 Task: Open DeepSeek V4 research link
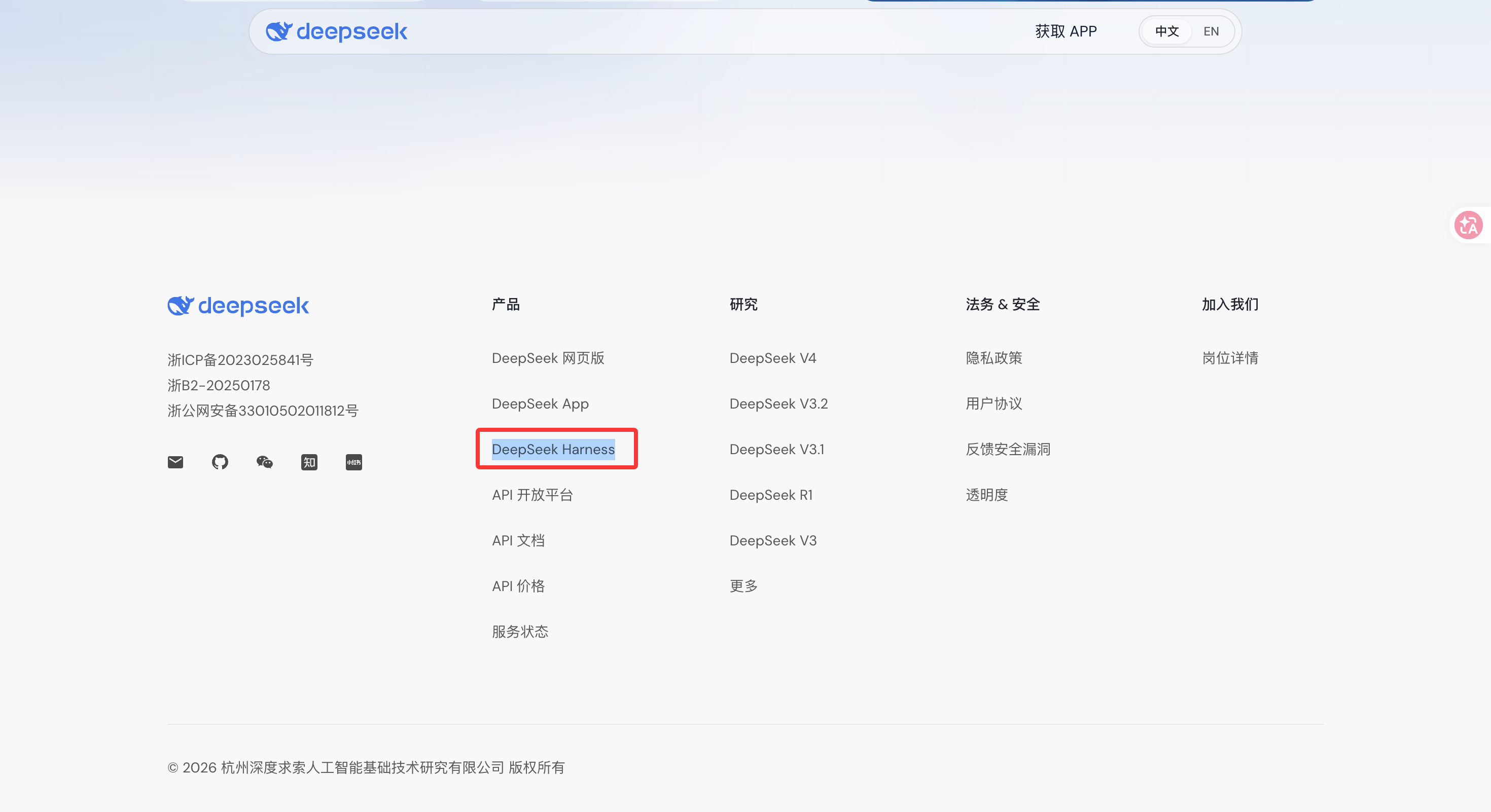(x=773, y=358)
